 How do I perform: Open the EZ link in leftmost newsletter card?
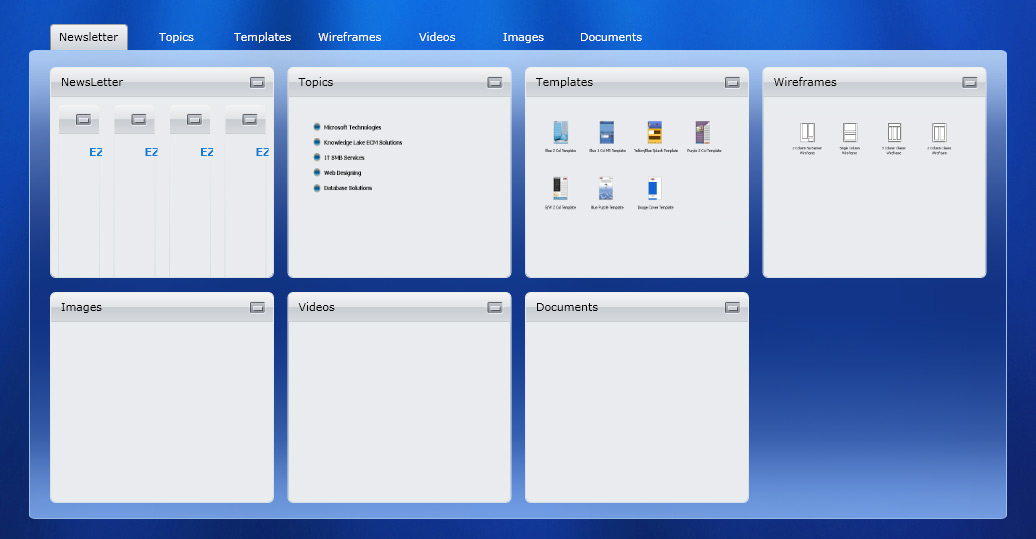click(x=96, y=153)
